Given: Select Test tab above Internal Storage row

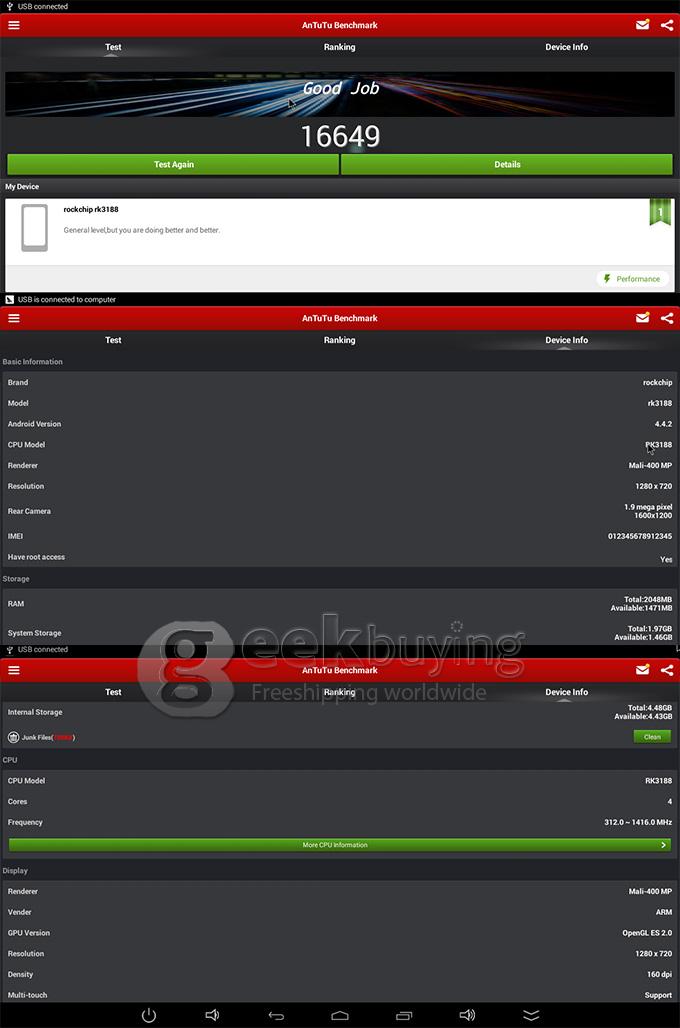Looking at the screenshot, I should [113, 692].
